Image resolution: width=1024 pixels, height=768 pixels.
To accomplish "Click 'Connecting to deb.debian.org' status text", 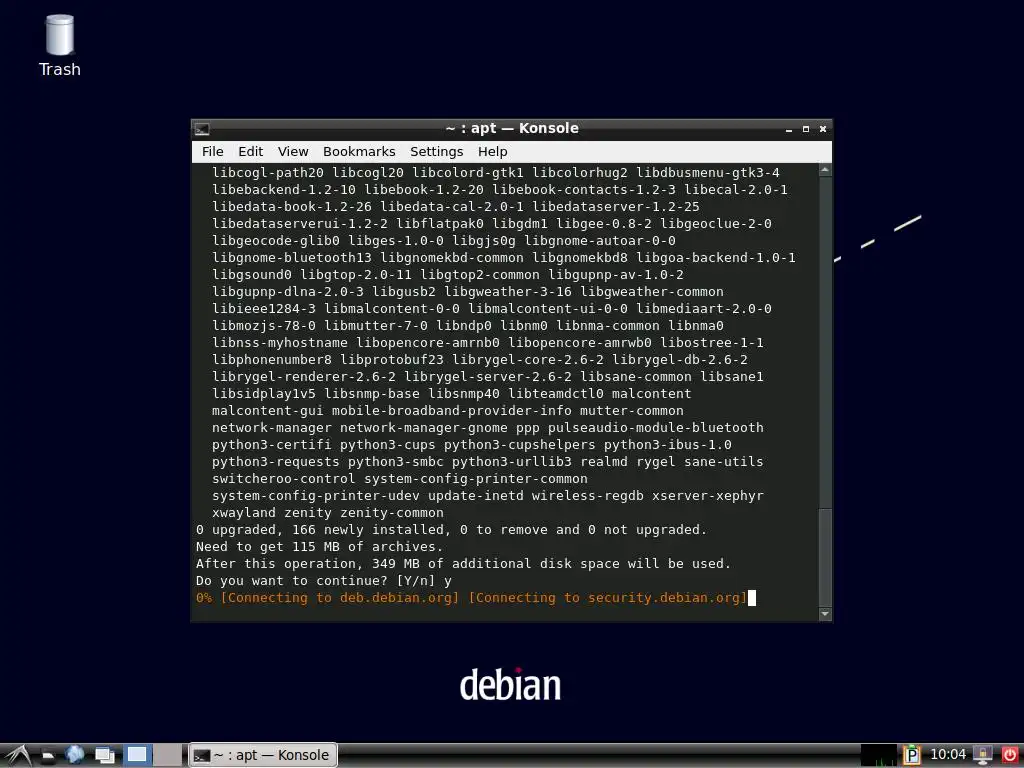I will (x=340, y=598).
